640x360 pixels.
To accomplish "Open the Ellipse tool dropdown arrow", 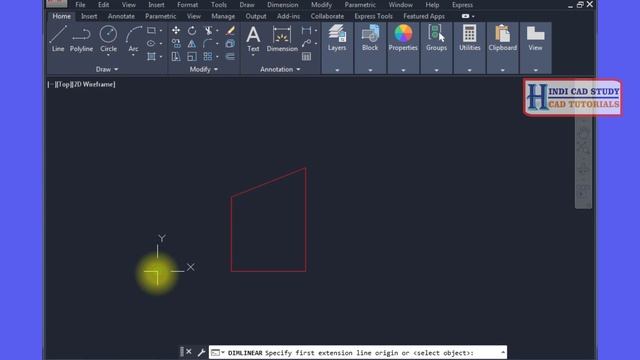I will coord(161,43).
